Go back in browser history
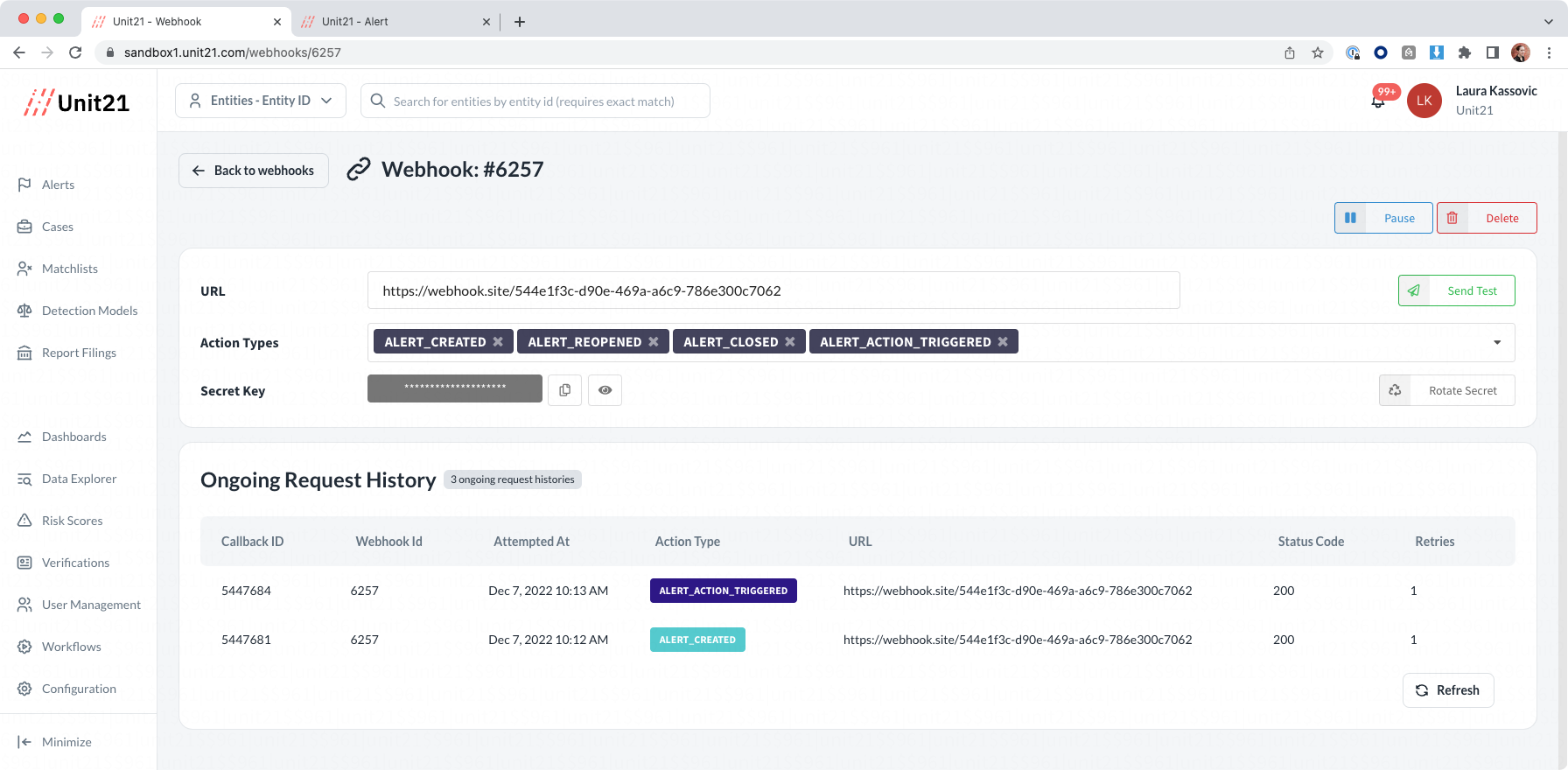 pos(19,52)
